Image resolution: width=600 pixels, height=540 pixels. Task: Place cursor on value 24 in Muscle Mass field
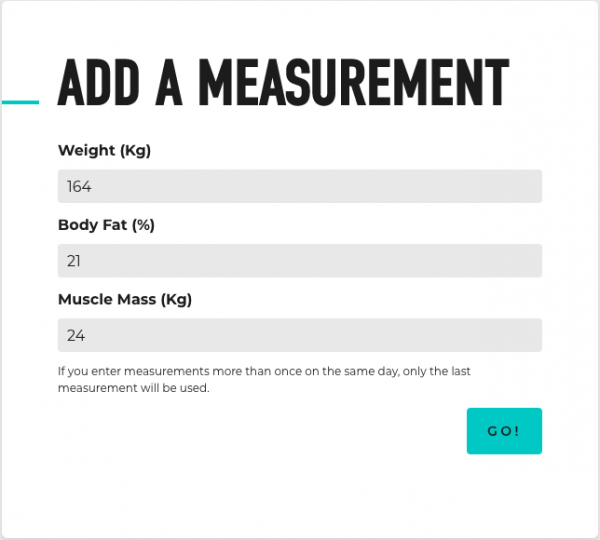click(x=76, y=336)
